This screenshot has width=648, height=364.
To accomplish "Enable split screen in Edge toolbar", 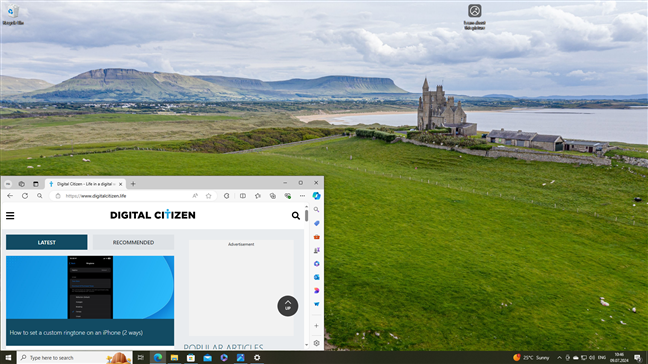I will [243, 196].
